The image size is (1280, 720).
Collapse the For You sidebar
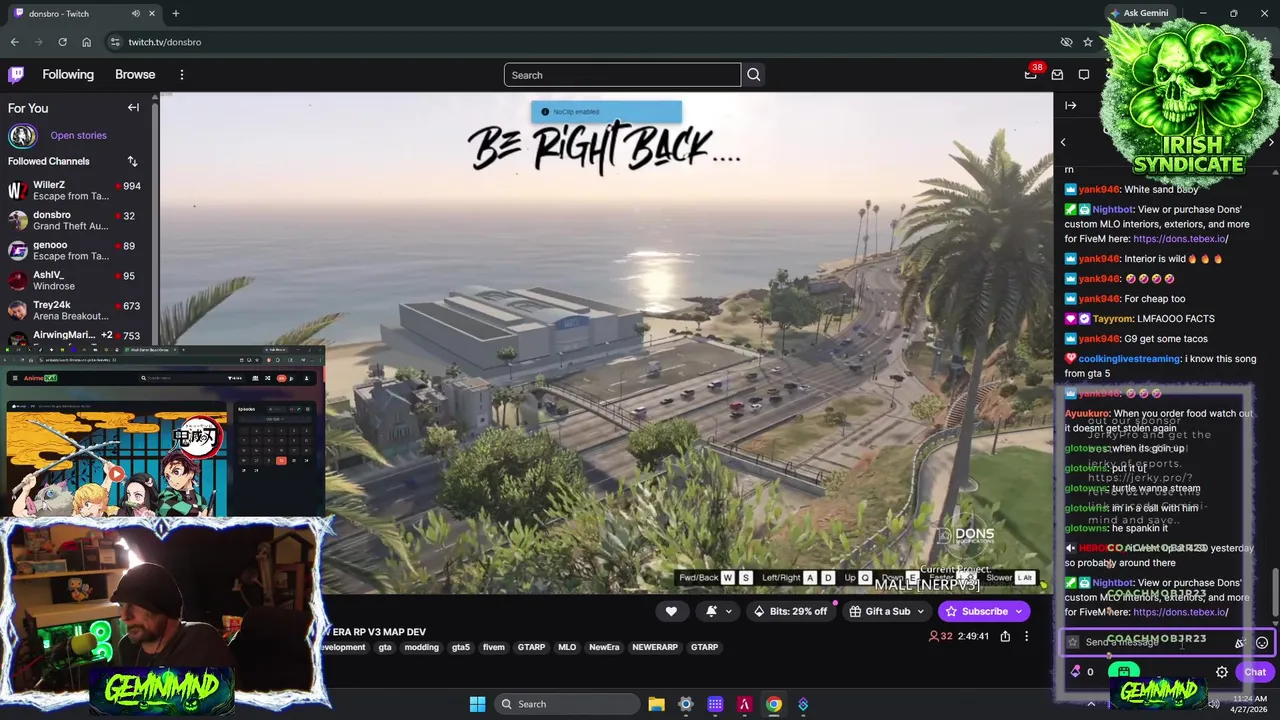(x=133, y=107)
